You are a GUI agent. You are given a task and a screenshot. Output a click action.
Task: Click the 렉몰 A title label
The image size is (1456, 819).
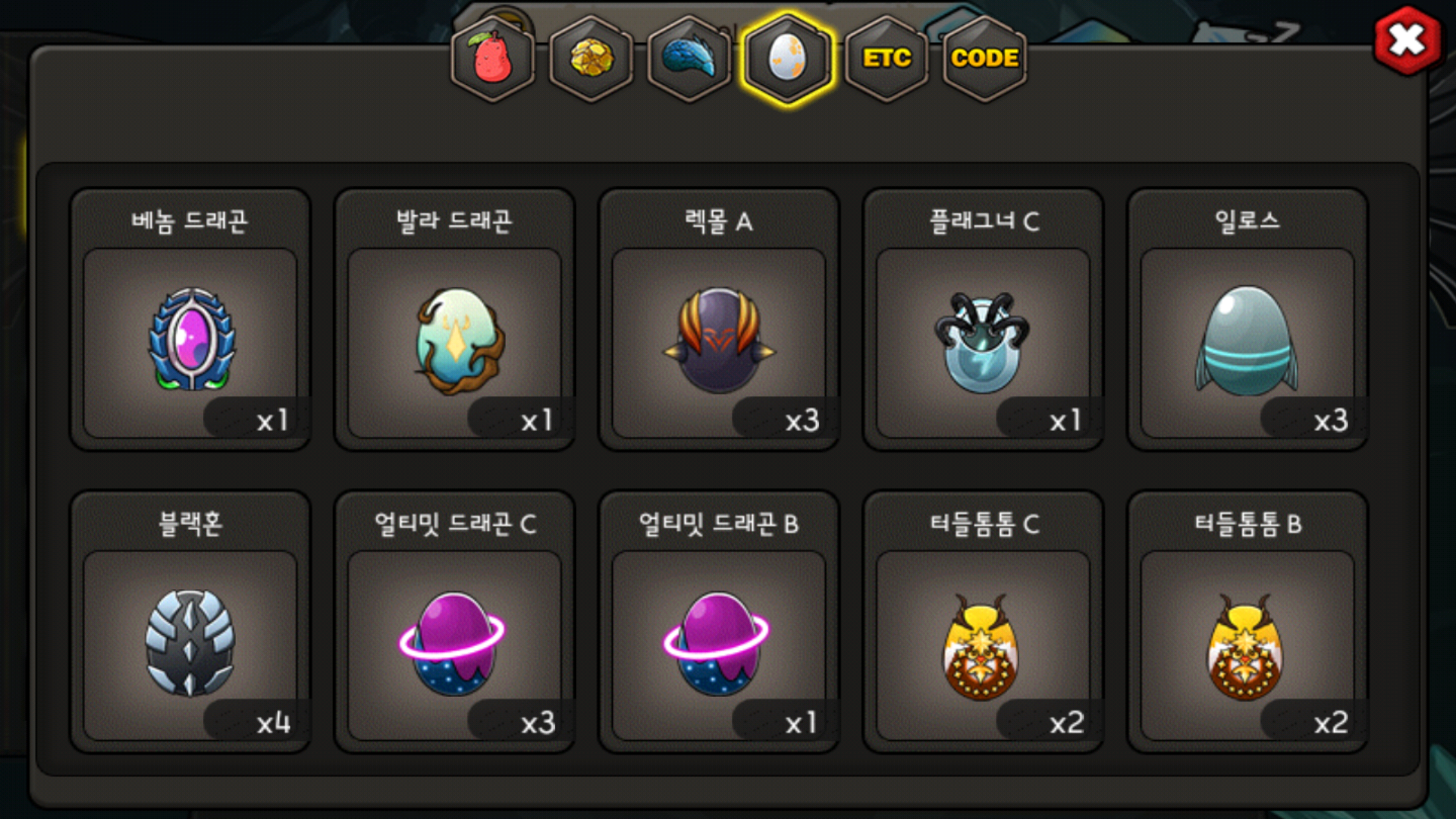(719, 221)
